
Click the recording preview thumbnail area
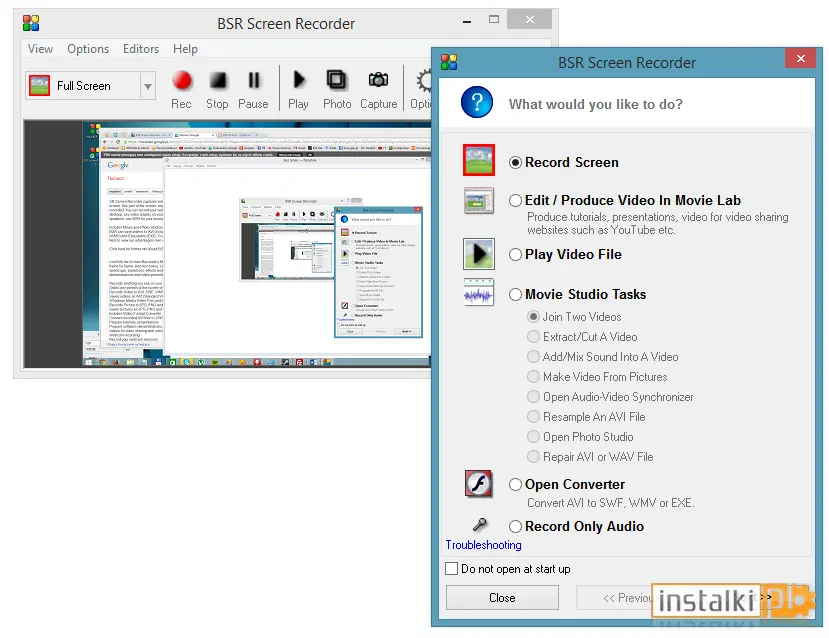tap(227, 244)
